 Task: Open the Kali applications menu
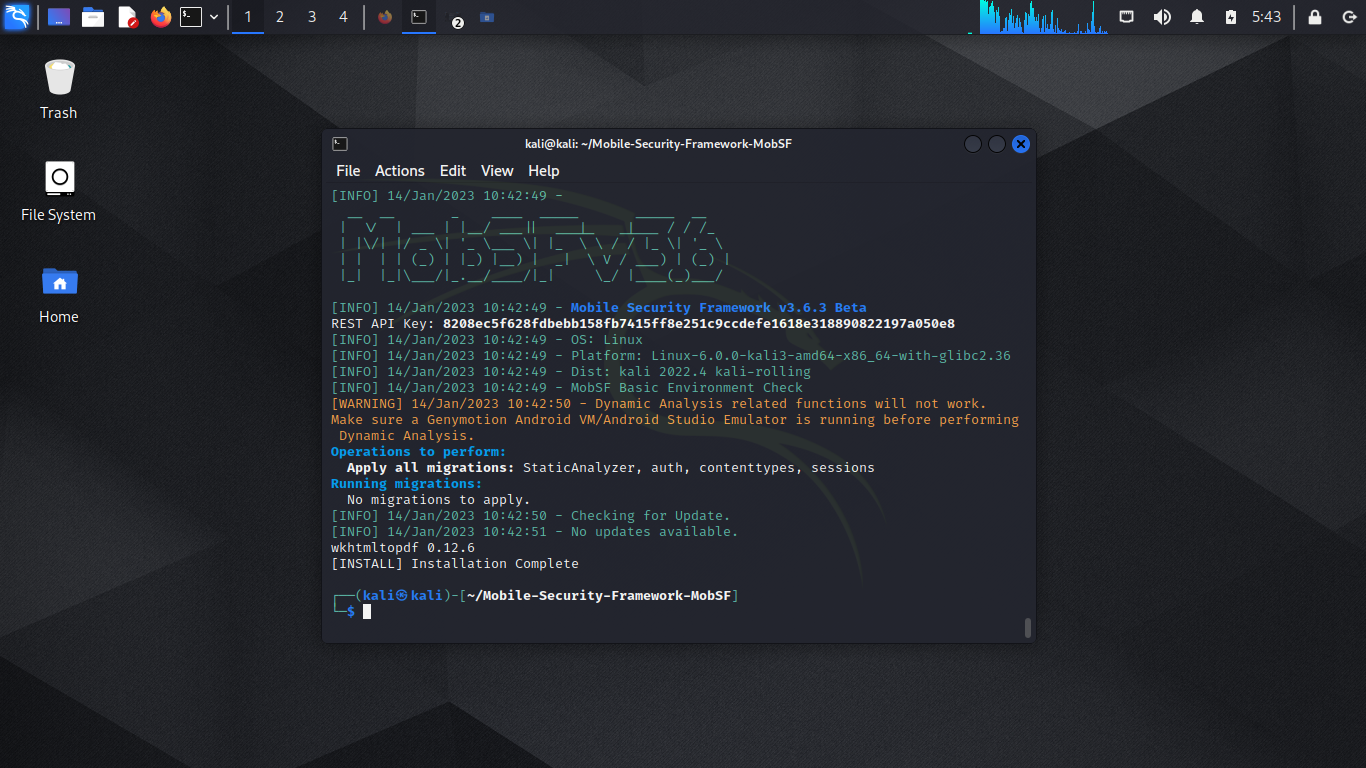click(x=17, y=17)
